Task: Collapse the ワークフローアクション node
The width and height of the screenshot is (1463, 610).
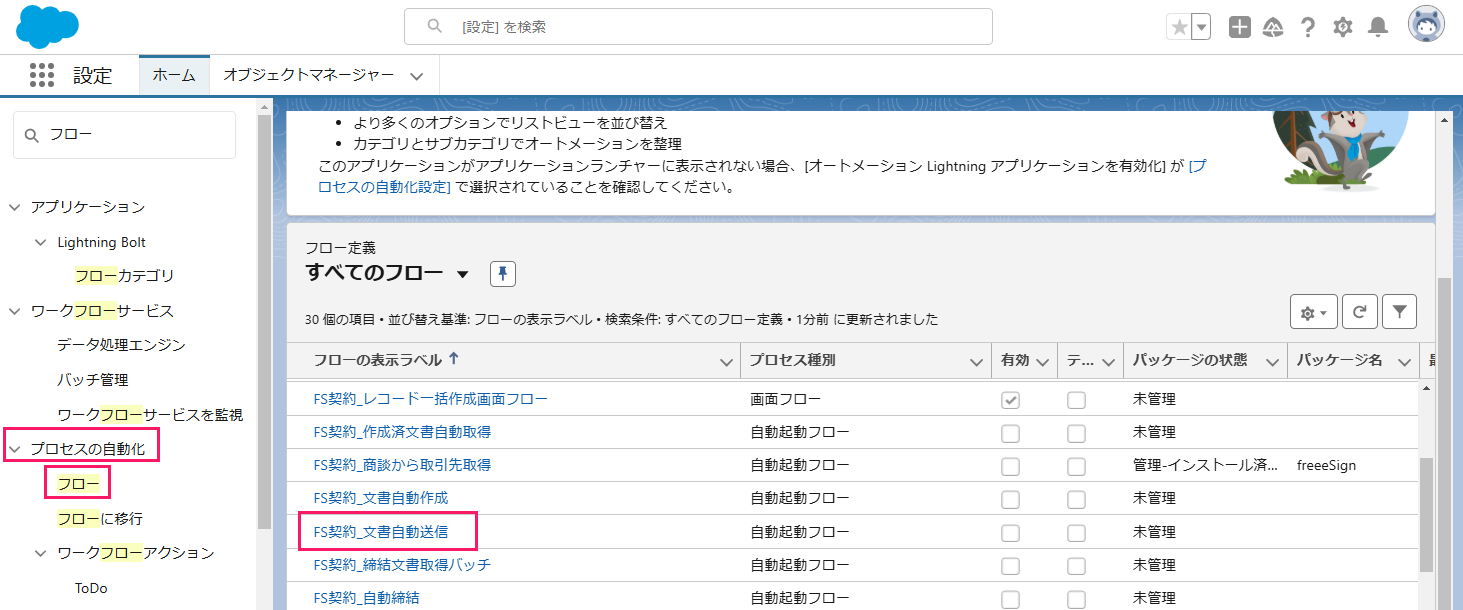Action: pyautogui.click(x=40, y=553)
